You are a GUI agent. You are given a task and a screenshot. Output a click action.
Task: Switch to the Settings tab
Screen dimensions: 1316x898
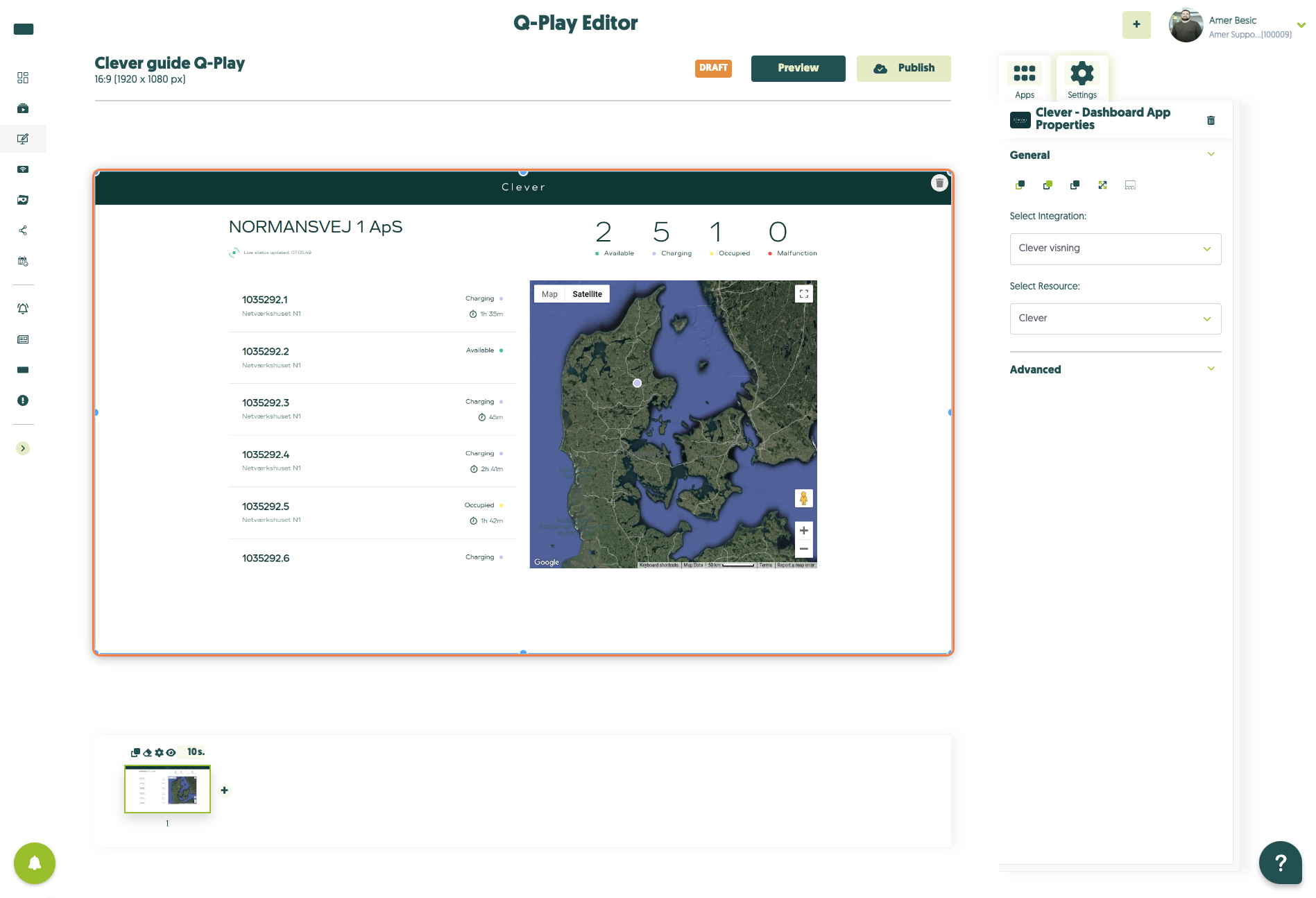tap(1082, 80)
